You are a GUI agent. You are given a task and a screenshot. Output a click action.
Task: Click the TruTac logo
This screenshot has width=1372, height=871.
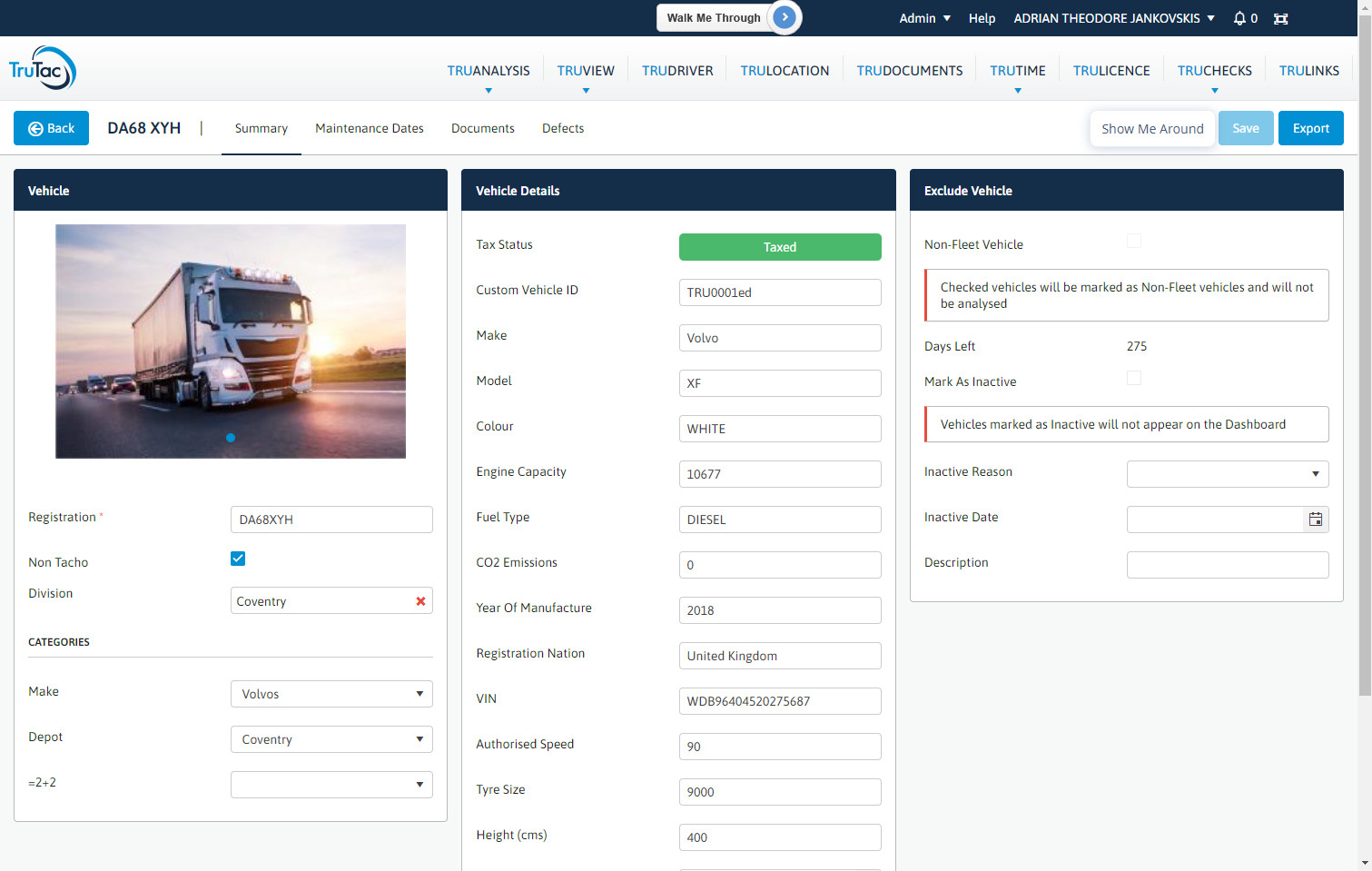(x=42, y=66)
